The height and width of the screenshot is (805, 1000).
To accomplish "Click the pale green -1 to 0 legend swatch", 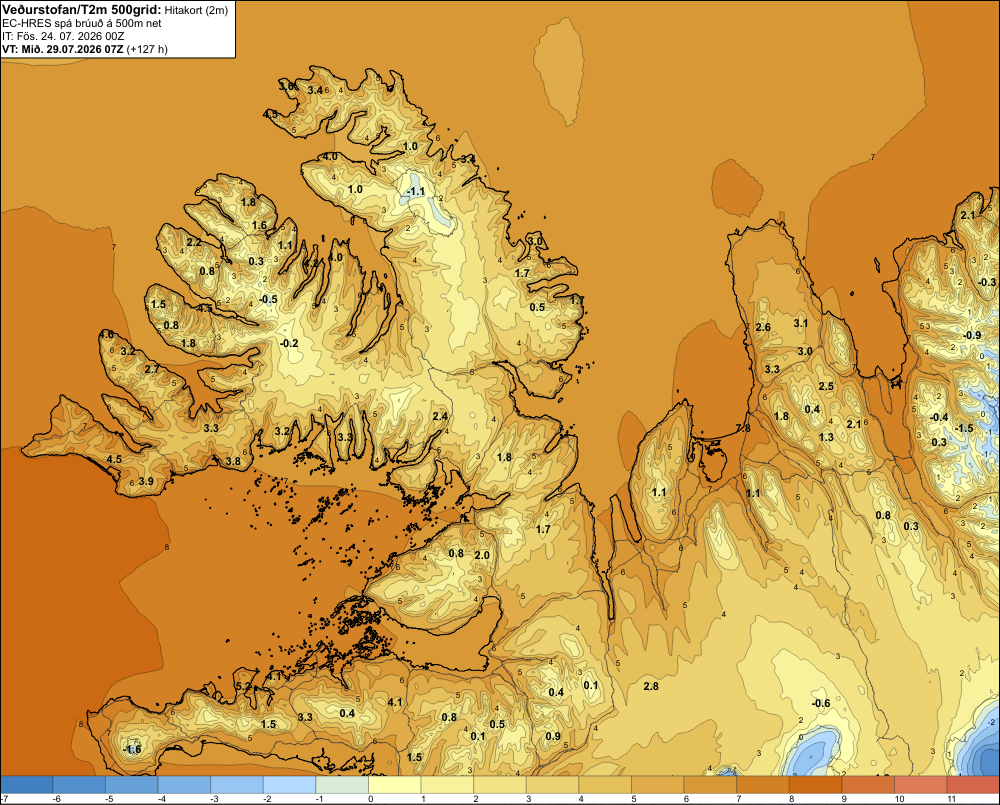I will [x=342, y=784].
